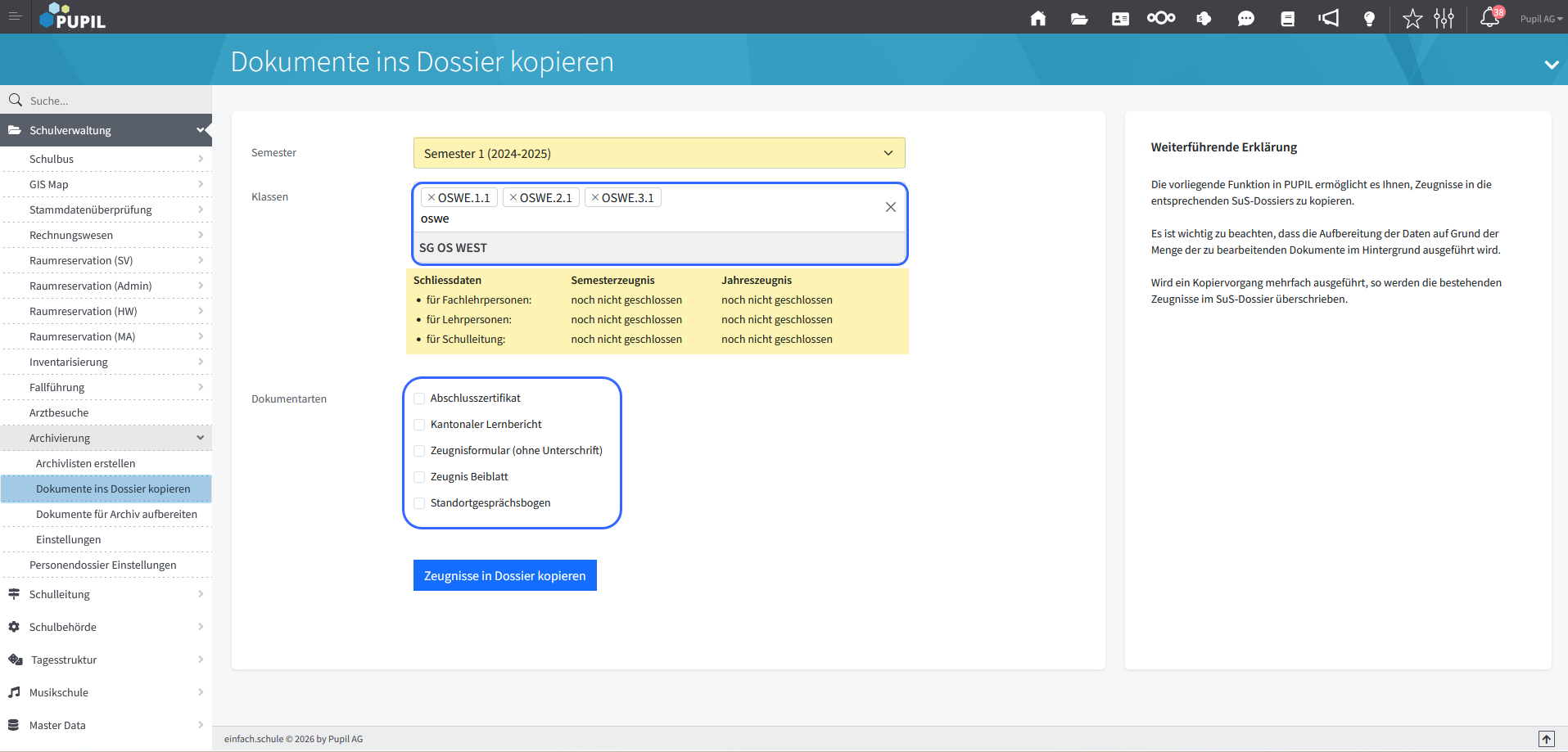Screen dimensions: 1568x752
Task: Click the lightbulb ideas icon
Action: click(1369, 18)
